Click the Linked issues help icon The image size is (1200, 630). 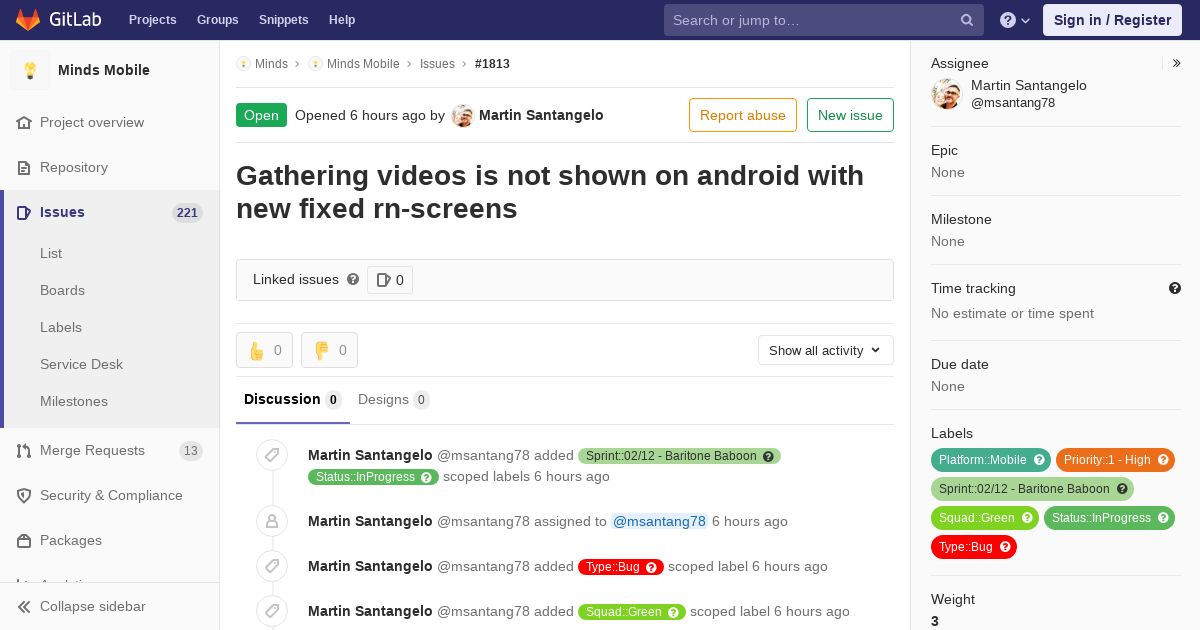[353, 279]
